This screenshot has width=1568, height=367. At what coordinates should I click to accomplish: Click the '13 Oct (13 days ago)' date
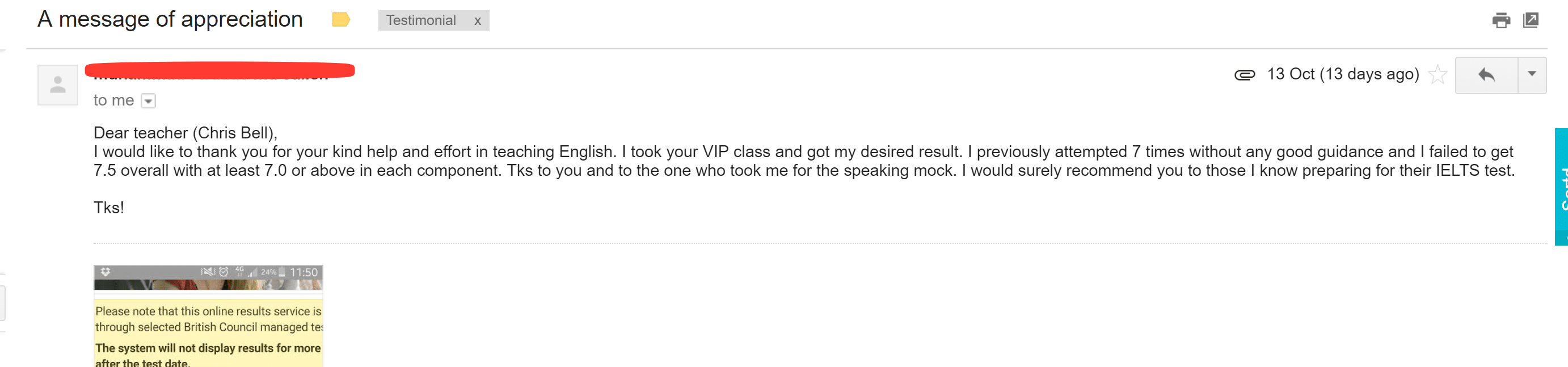[x=1342, y=74]
